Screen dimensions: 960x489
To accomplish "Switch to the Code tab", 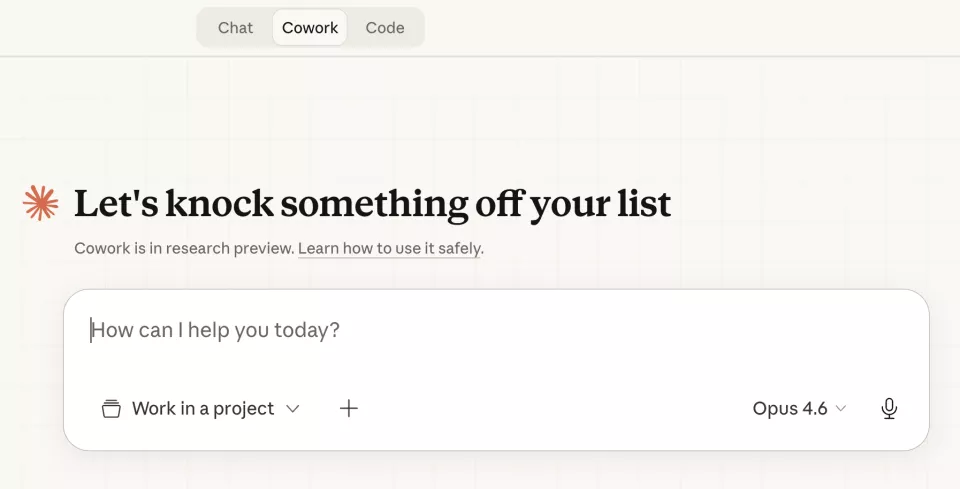I will 385,28.
